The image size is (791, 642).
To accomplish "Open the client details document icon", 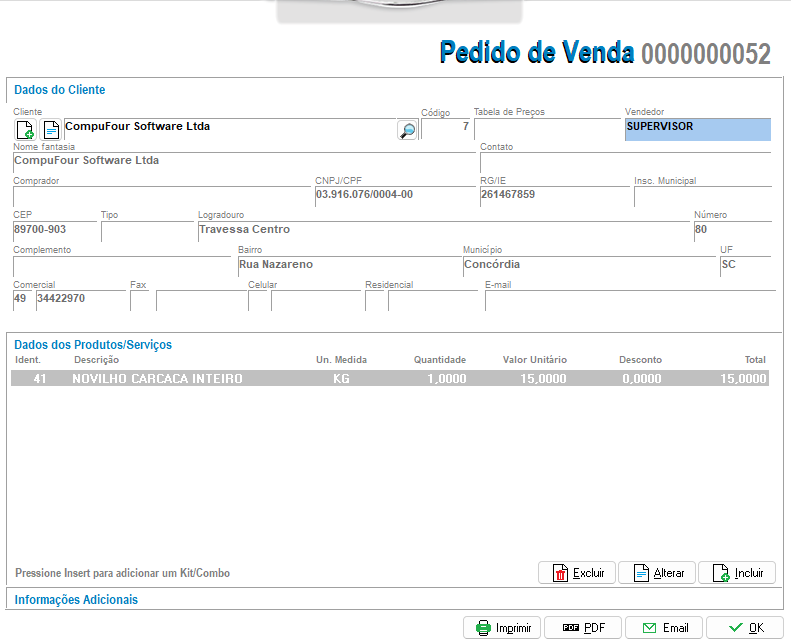I will coord(50,129).
